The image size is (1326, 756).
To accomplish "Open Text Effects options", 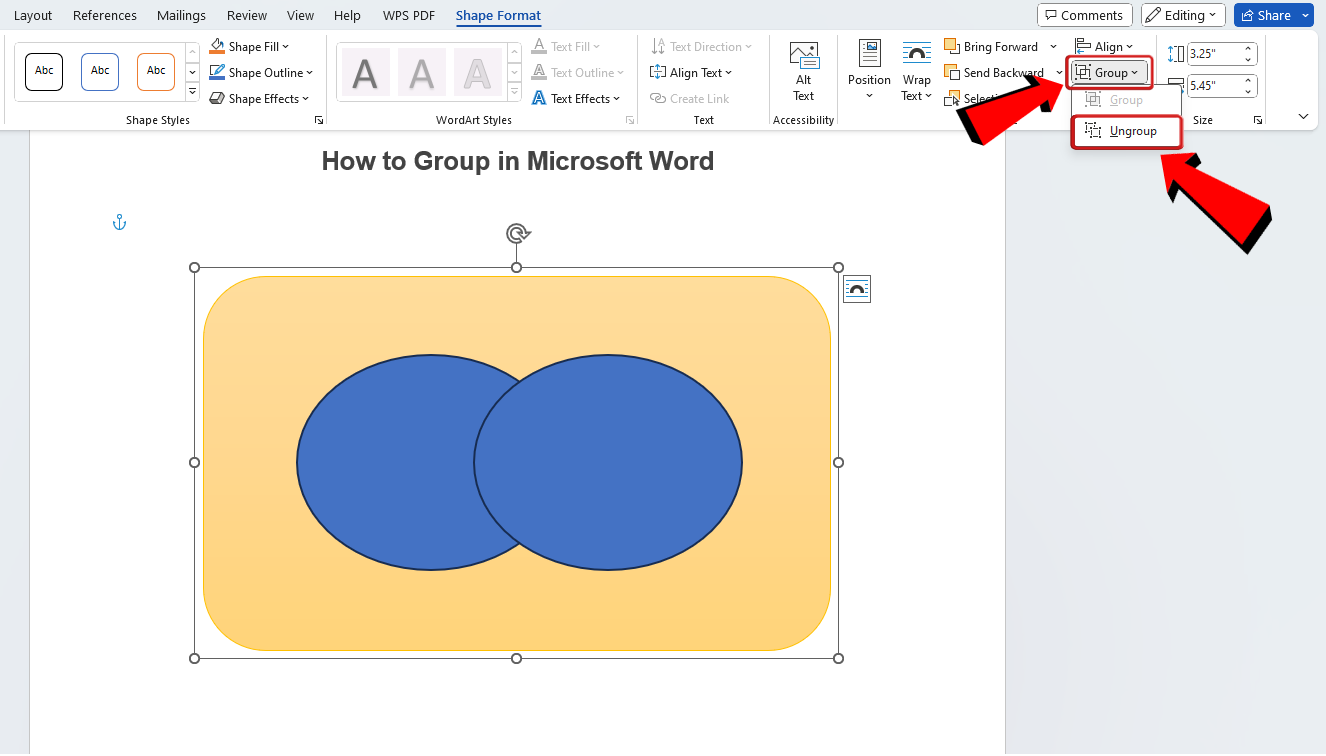I will (x=577, y=98).
